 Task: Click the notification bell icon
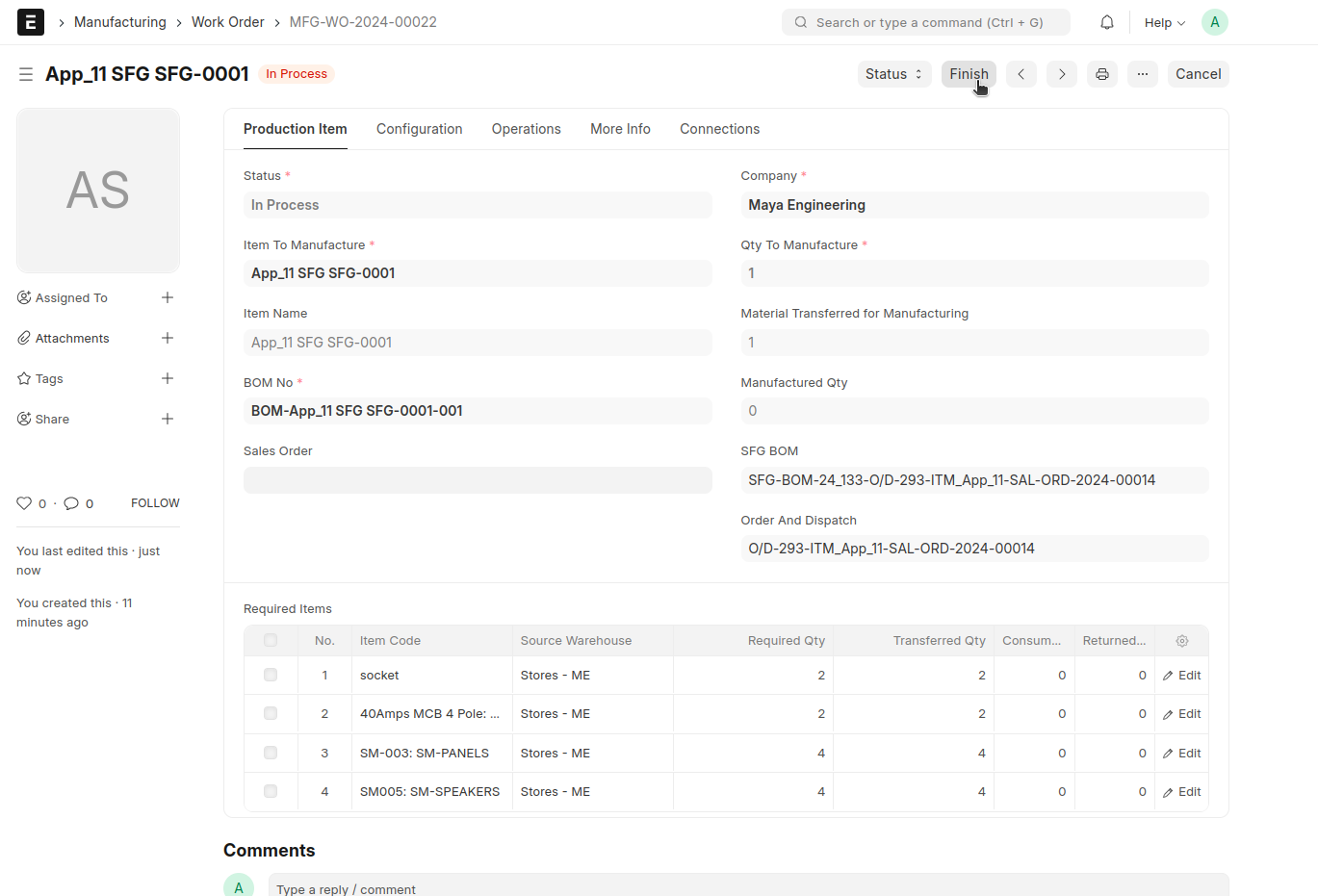point(1107,22)
